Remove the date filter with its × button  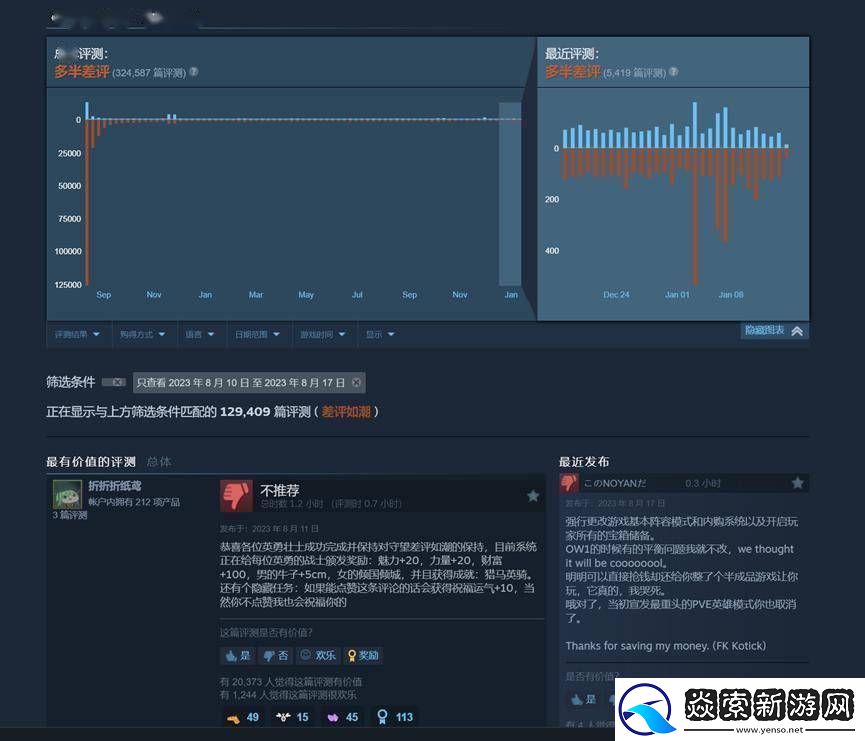pyautogui.click(x=357, y=382)
